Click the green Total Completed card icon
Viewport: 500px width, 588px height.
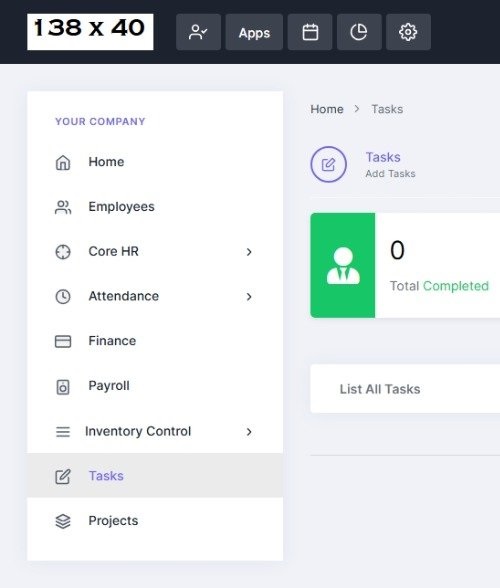[343, 266]
